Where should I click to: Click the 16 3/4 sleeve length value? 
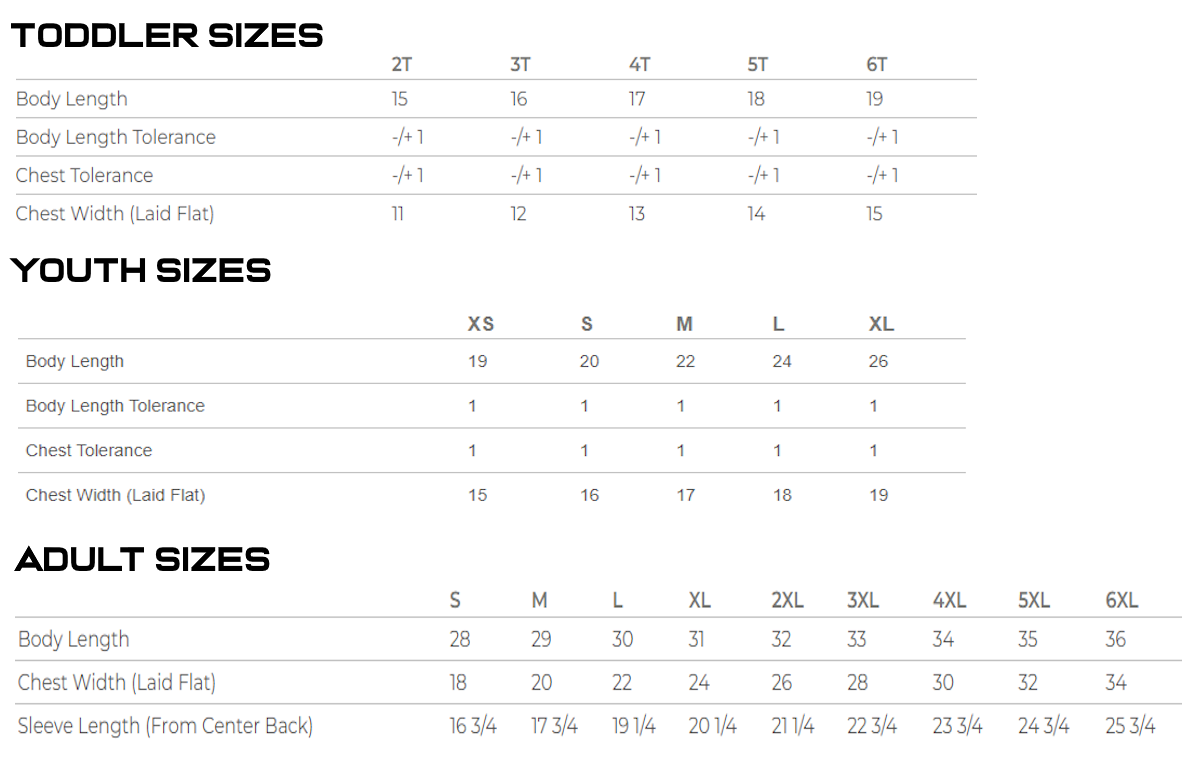coord(472,726)
